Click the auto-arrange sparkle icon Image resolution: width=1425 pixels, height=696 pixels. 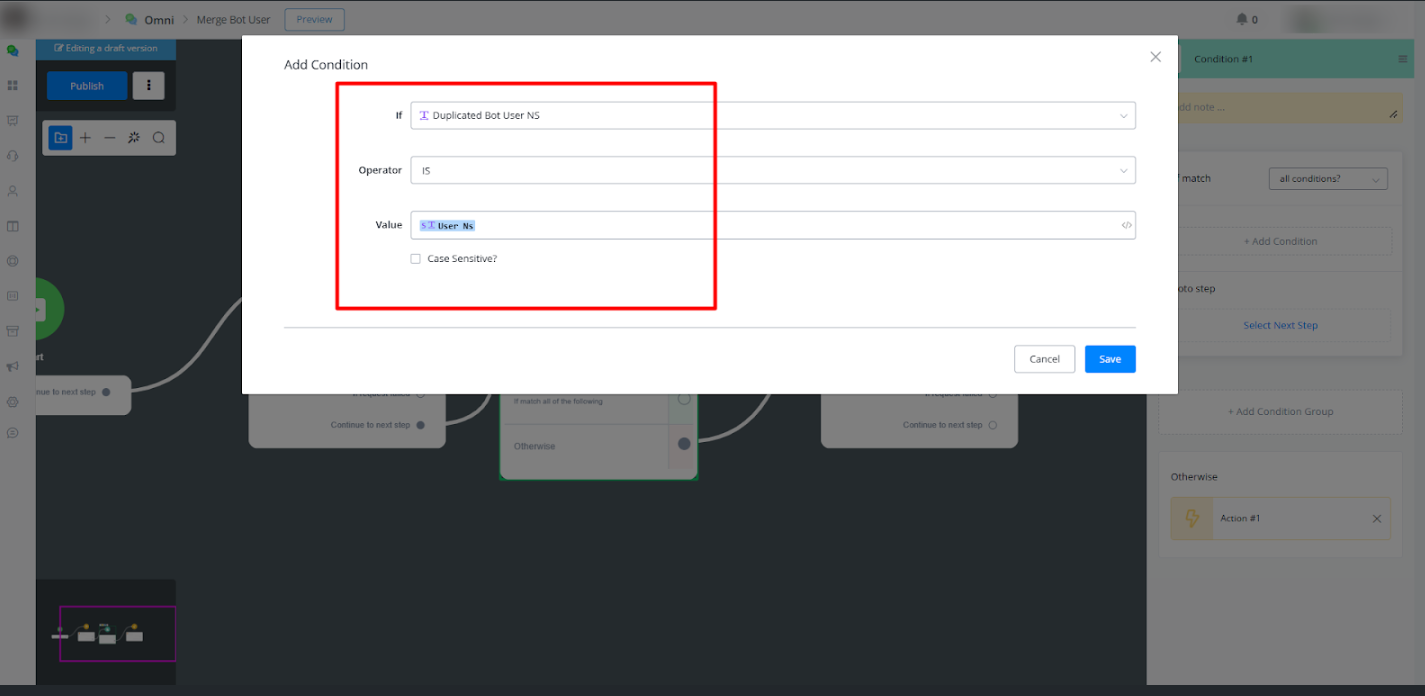[134, 138]
